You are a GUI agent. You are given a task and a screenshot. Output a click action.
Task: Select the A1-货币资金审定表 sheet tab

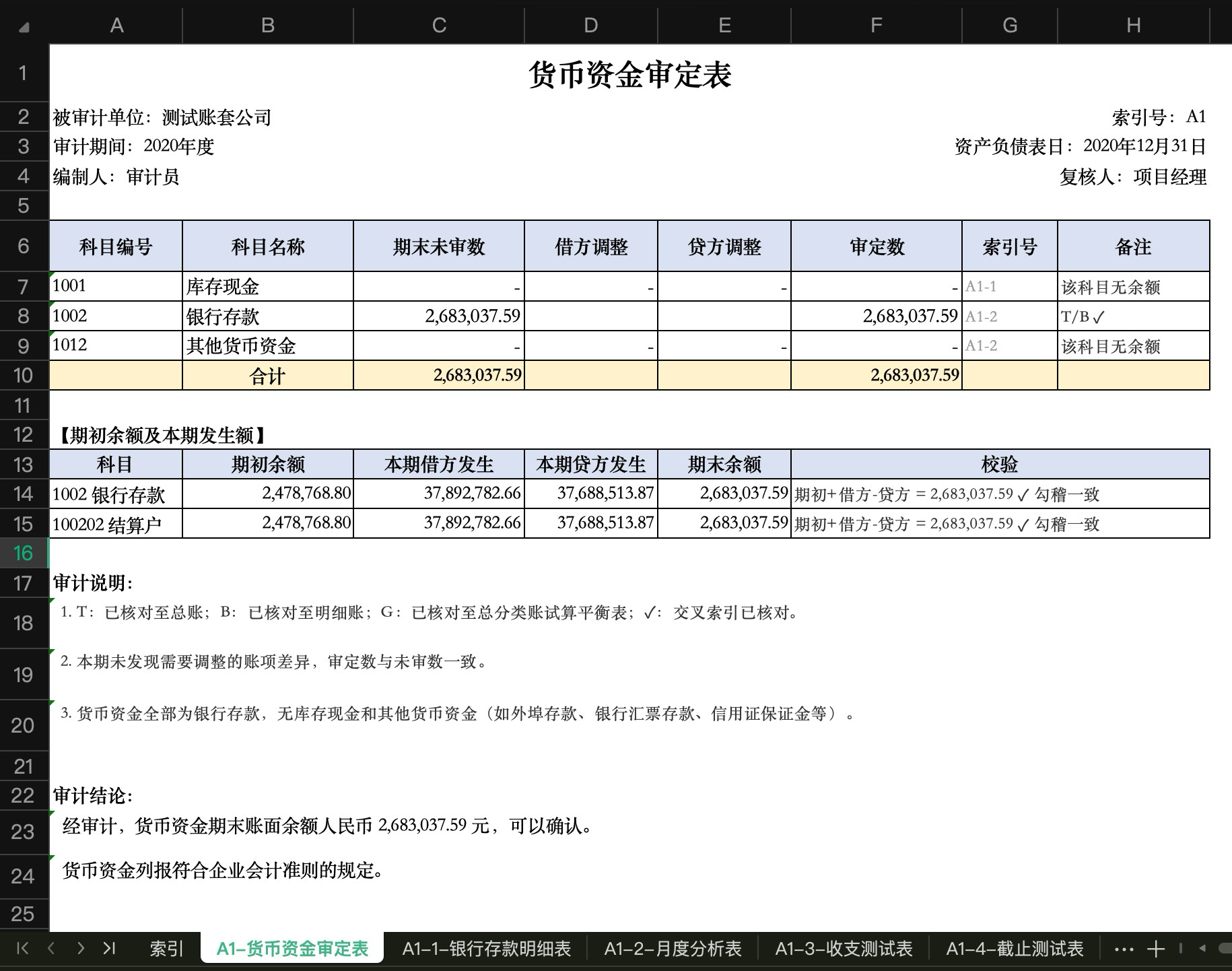(292, 949)
